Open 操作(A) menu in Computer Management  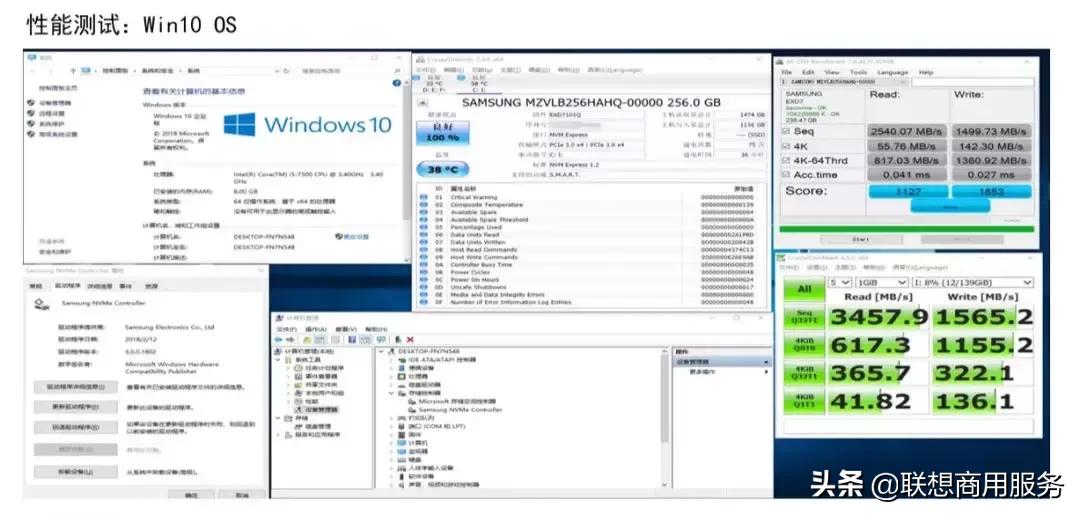click(x=314, y=329)
